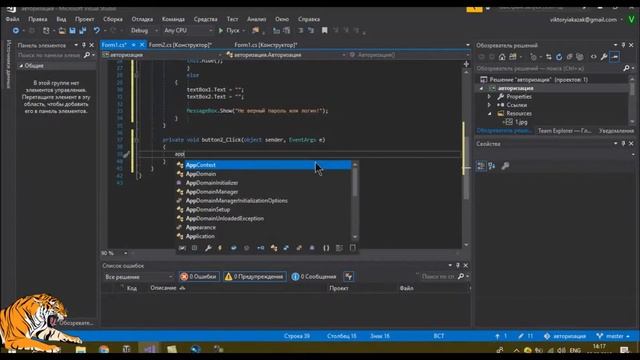Switch to Form2.cs [Конструктор] tab

(x=180, y=45)
